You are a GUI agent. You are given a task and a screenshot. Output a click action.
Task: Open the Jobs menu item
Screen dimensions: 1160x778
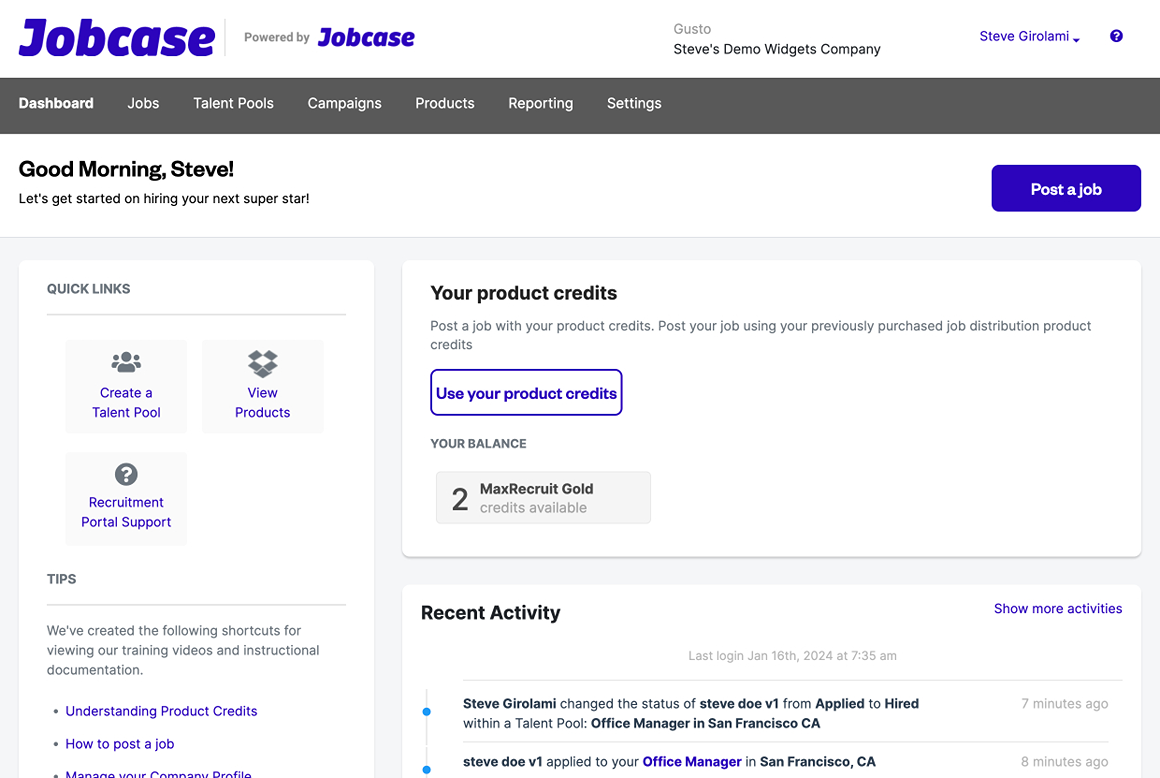(143, 104)
